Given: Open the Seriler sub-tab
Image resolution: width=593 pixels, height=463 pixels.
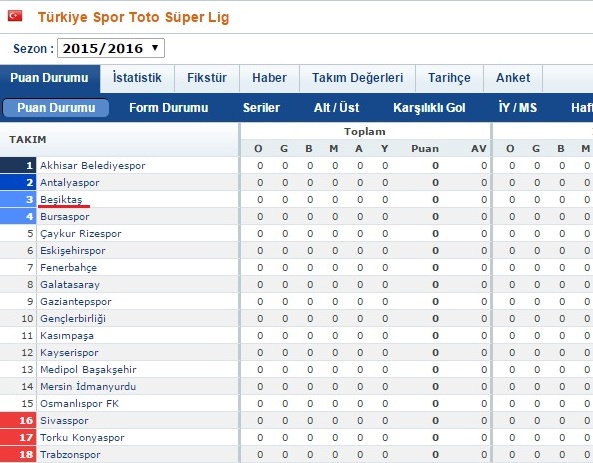Looking at the screenshot, I should (x=261, y=108).
